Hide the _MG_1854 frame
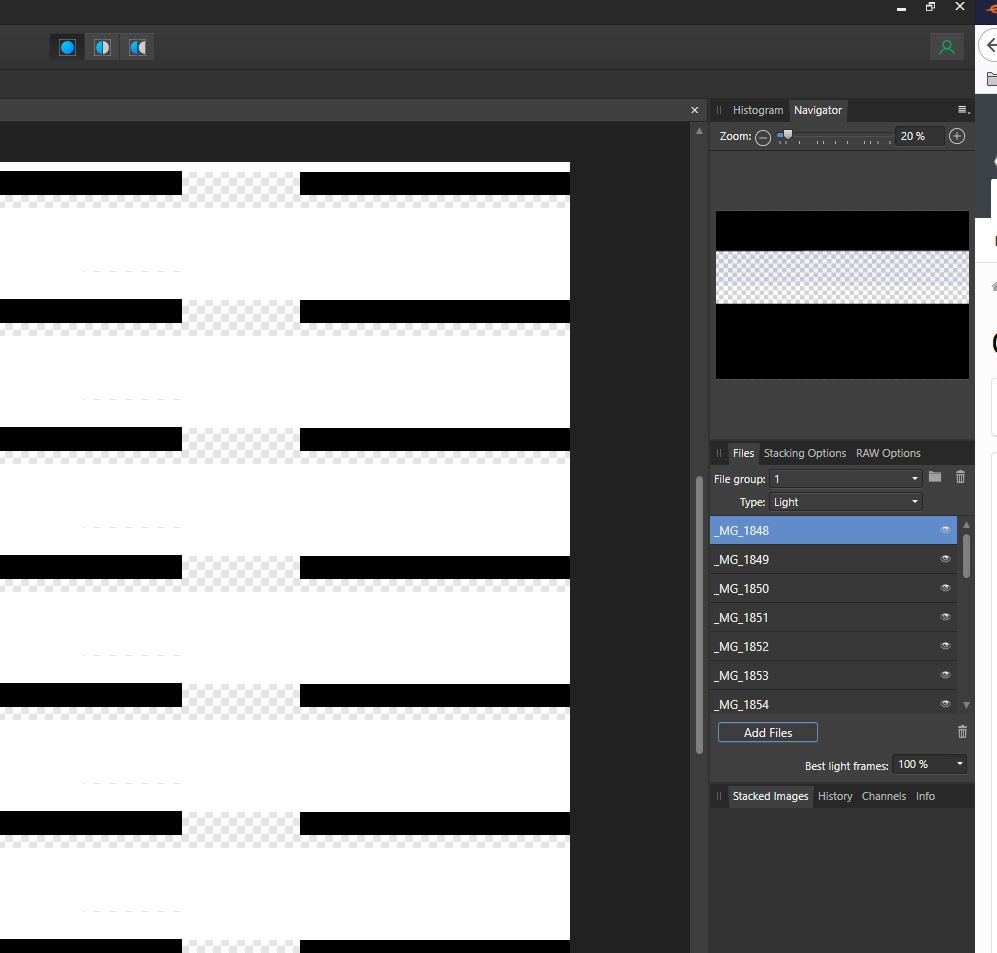This screenshot has width=997, height=953. 945,704
